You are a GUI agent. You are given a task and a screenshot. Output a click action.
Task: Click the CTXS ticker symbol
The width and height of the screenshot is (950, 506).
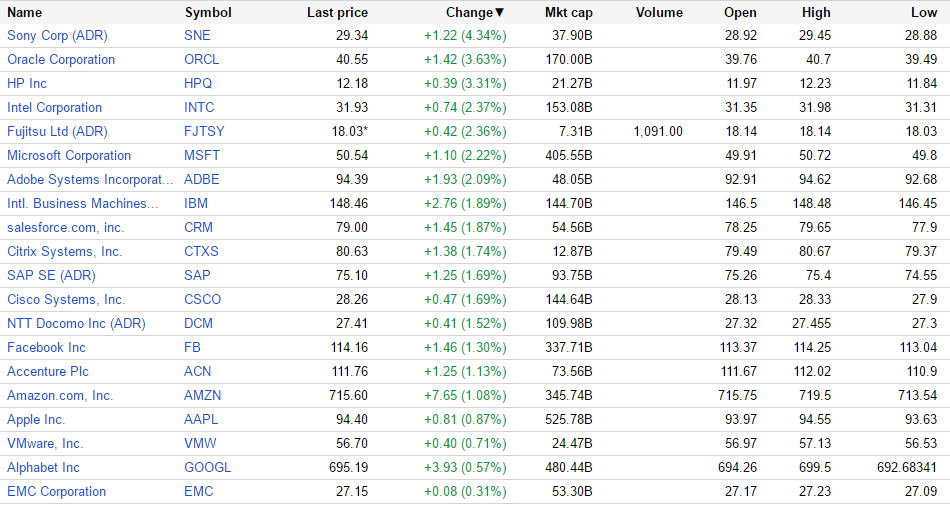click(x=201, y=251)
